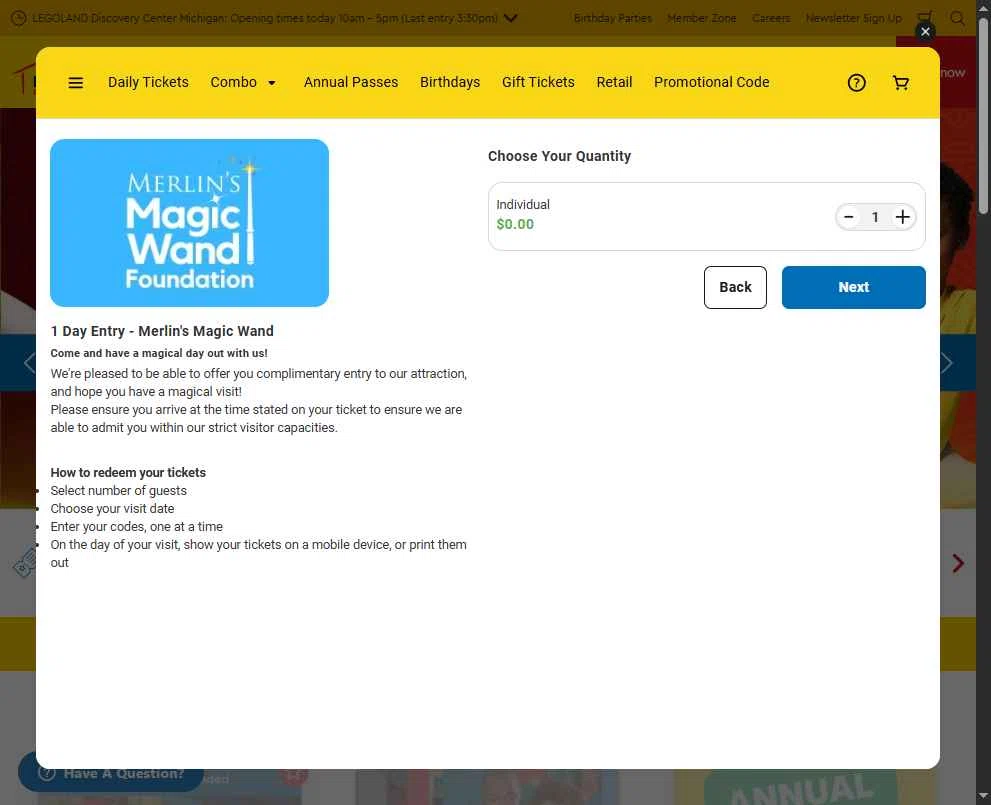The image size is (991, 805).
Task: Expand the opening times dropdown chevron
Action: 511,18
